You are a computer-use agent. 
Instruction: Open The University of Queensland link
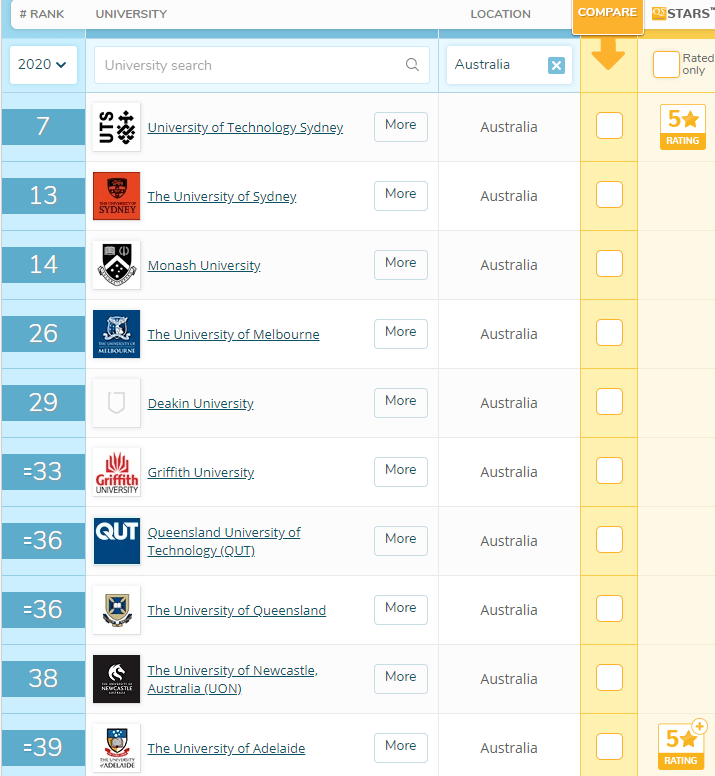coord(236,610)
